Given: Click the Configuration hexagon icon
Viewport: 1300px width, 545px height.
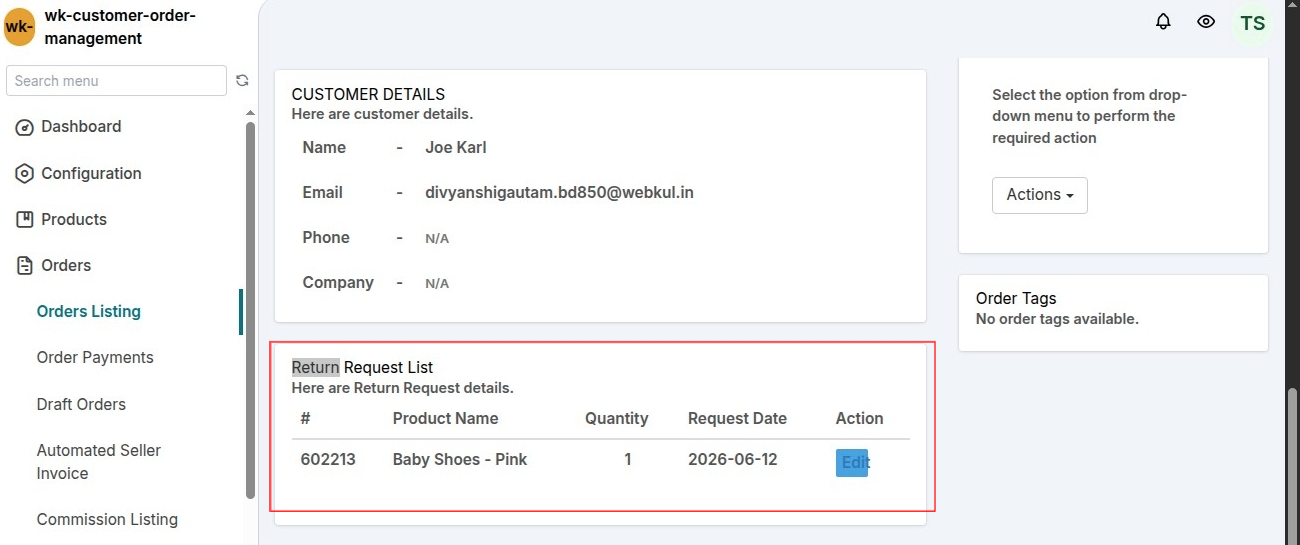Looking at the screenshot, I should pos(25,173).
